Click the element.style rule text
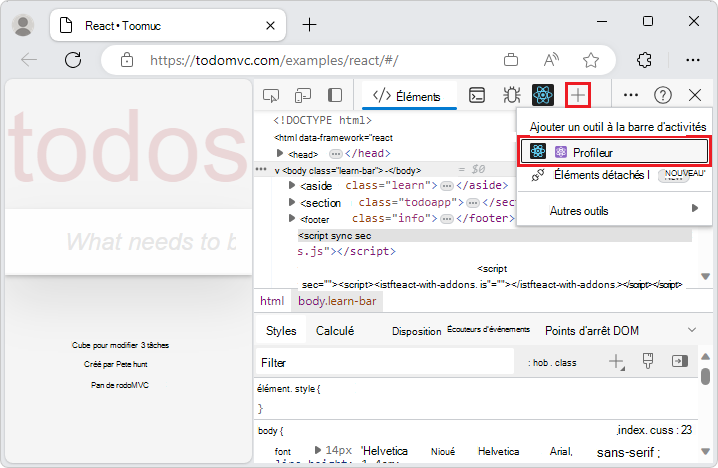Viewport: 718px width, 468px height. [288, 389]
